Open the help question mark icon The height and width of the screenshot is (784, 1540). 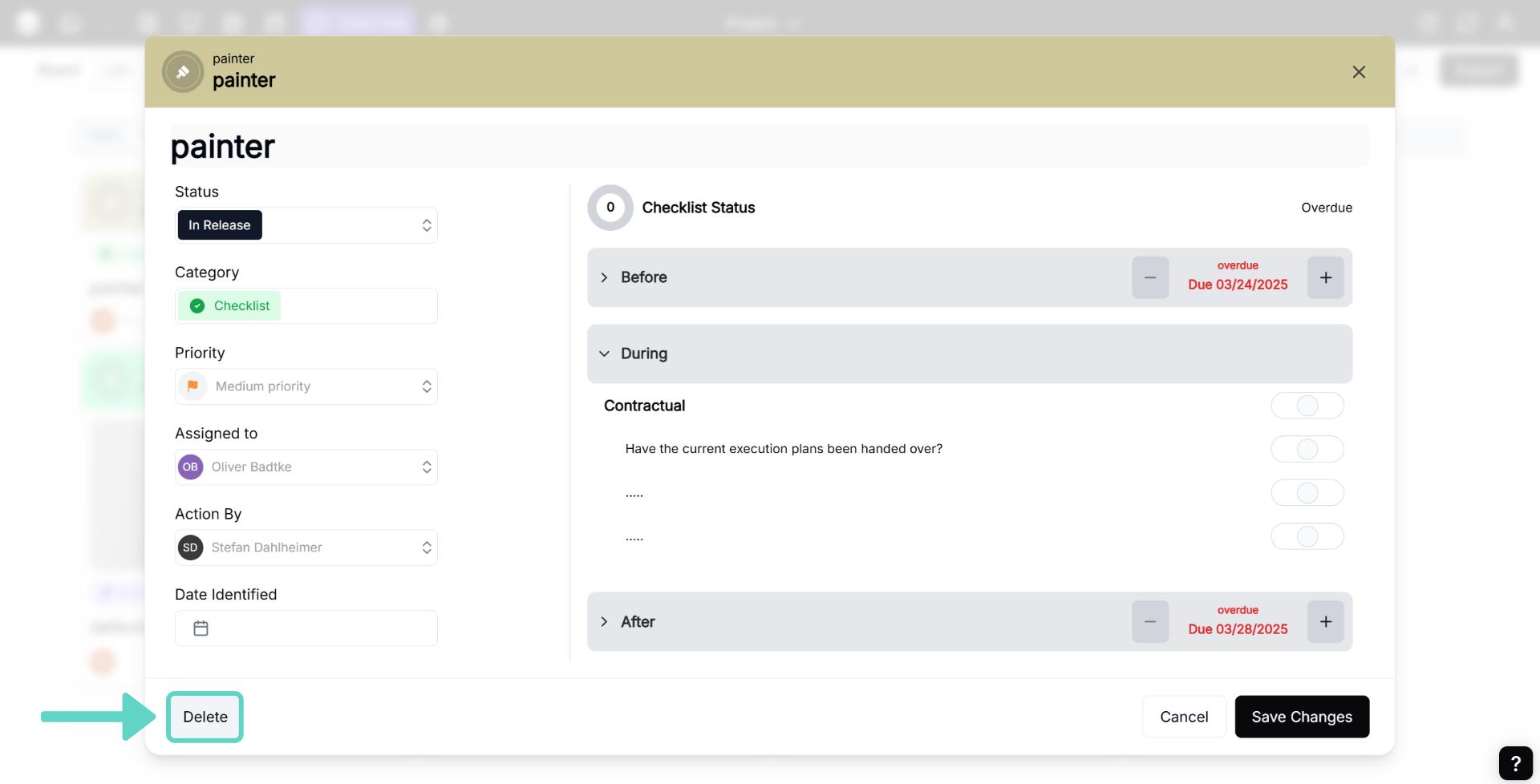point(1515,763)
